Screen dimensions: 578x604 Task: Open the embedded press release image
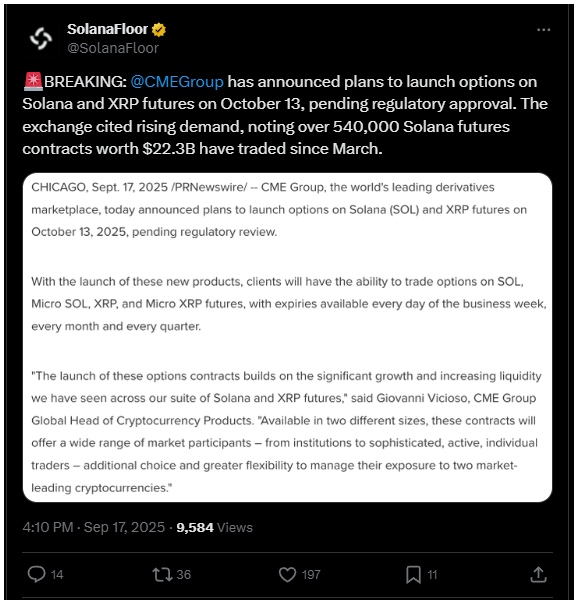tap(287, 337)
